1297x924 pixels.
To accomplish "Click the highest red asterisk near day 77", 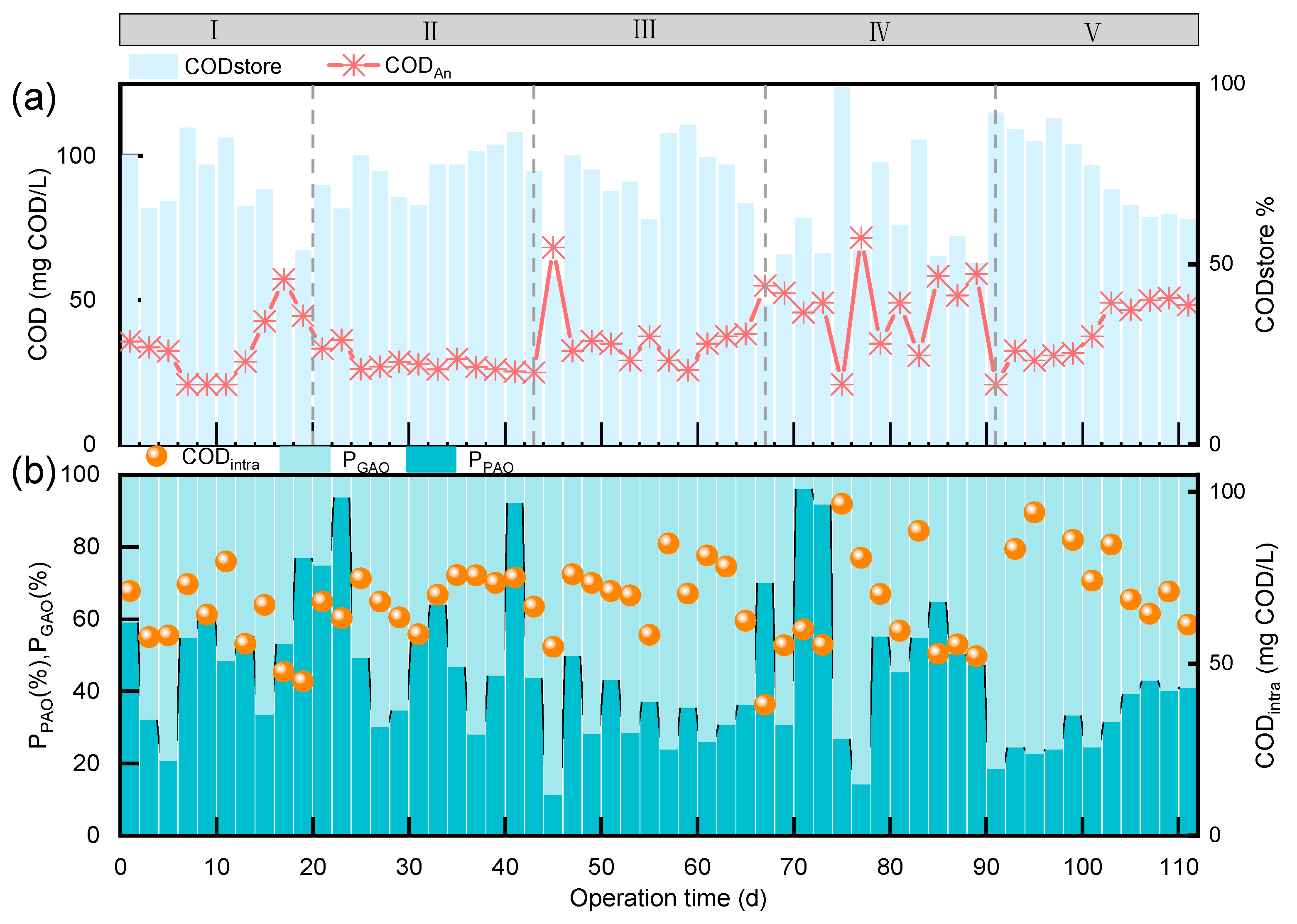I will 861,238.
